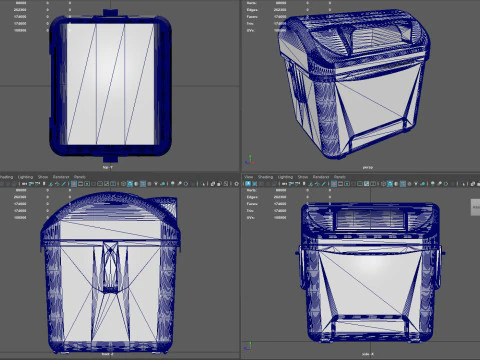Toggle shadows in front view panel

162,184
